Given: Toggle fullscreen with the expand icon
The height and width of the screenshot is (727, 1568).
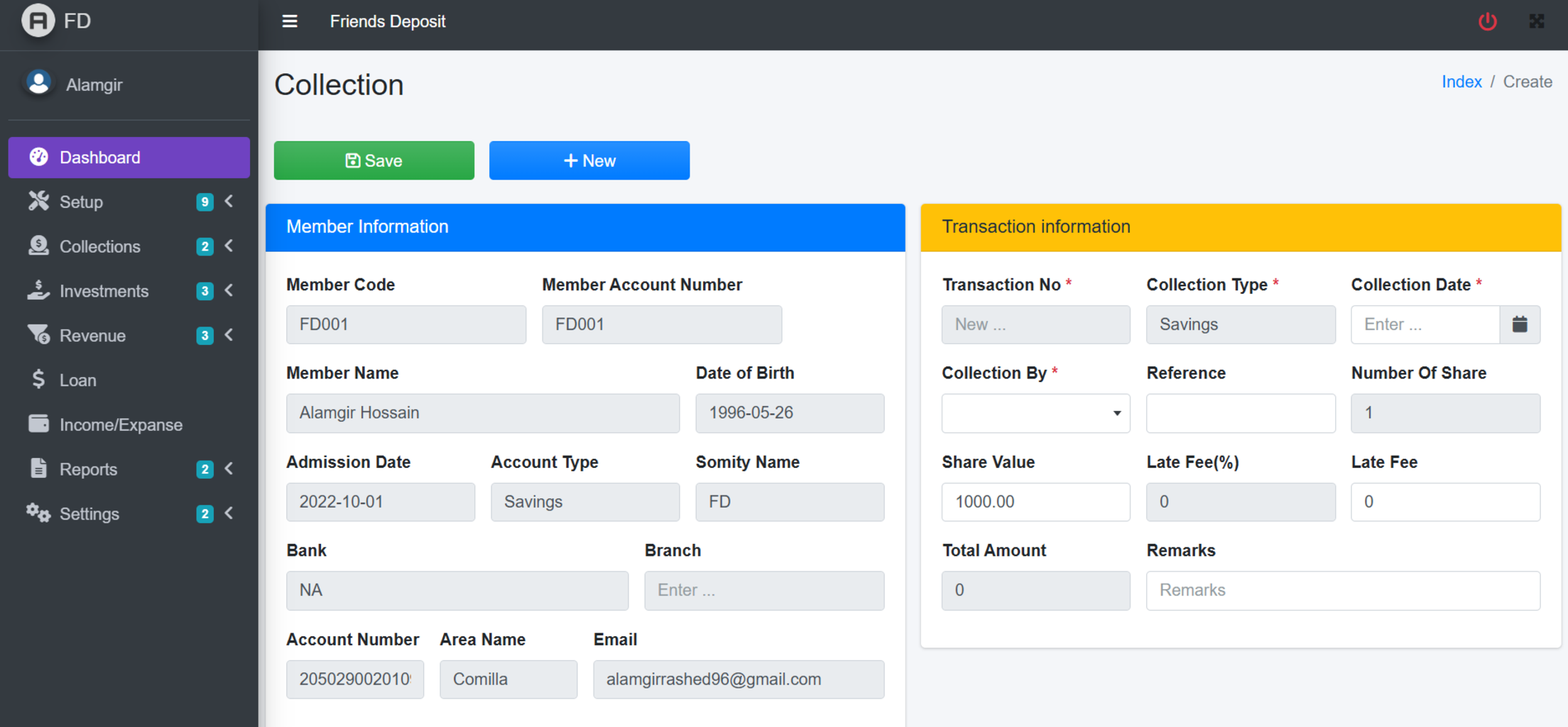Looking at the screenshot, I should [x=1536, y=21].
